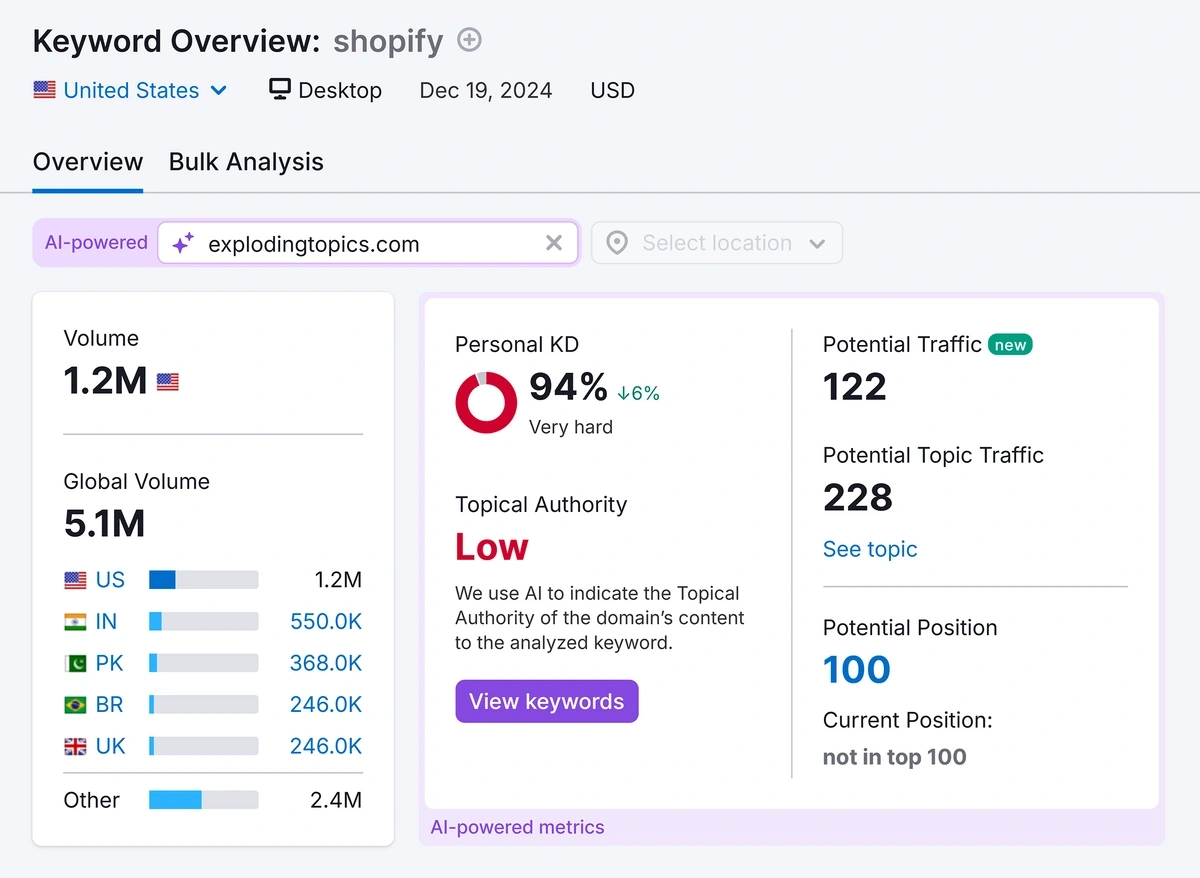Click the UK flag icon

click(x=75, y=746)
